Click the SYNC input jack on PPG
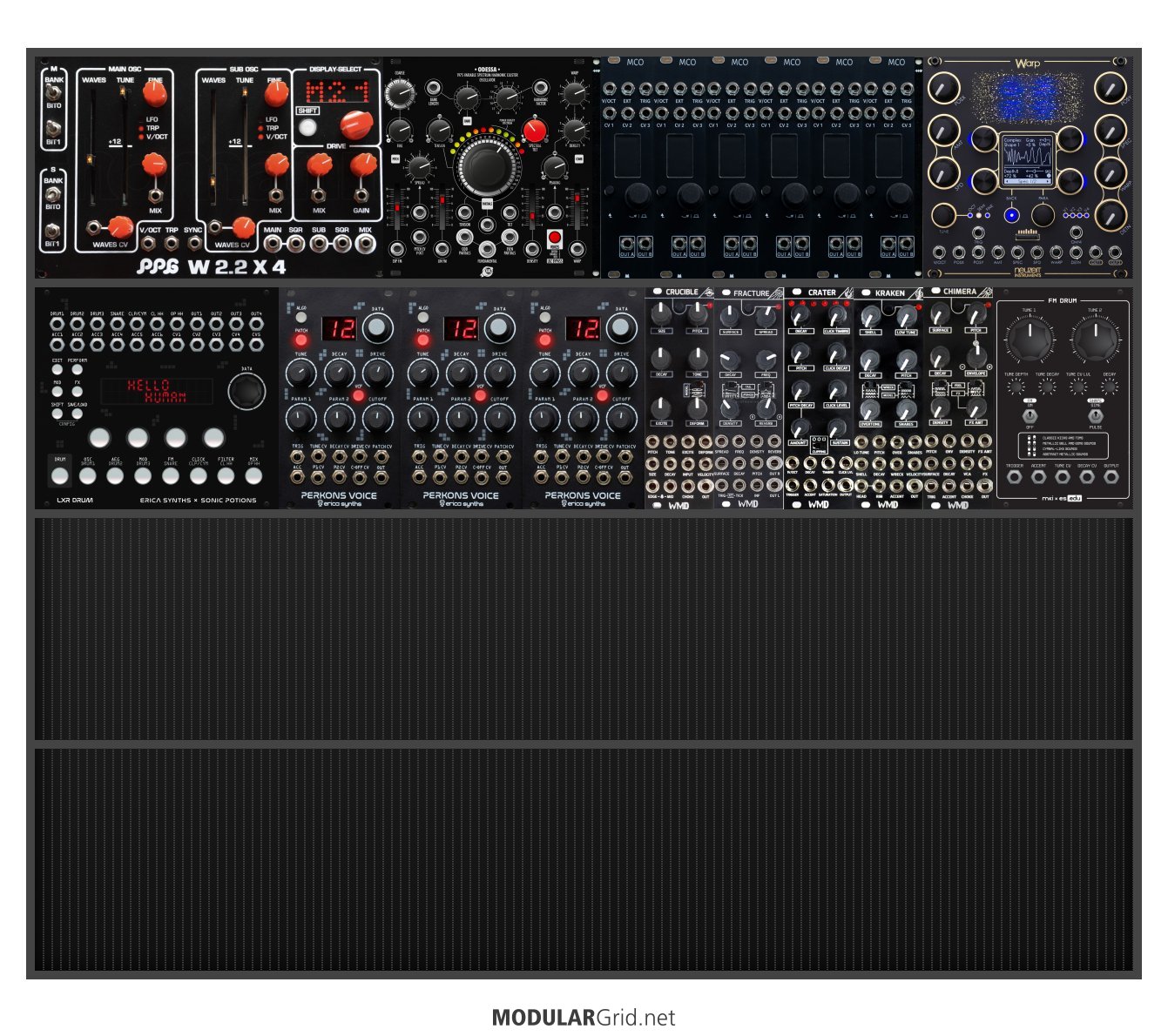Image resolution: width=1168 pixels, height=1036 pixels. 193,245
